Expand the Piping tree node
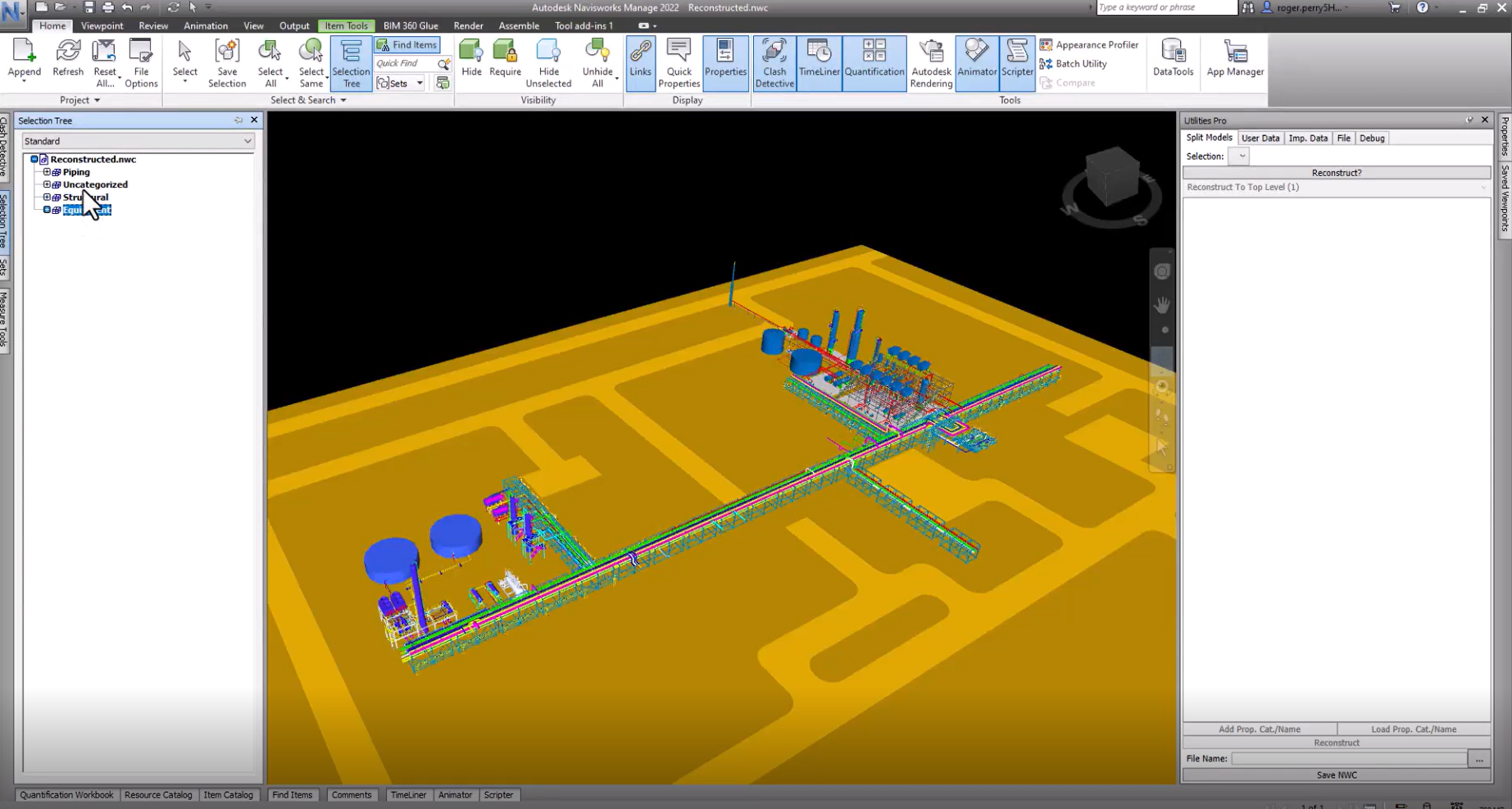 click(47, 172)
